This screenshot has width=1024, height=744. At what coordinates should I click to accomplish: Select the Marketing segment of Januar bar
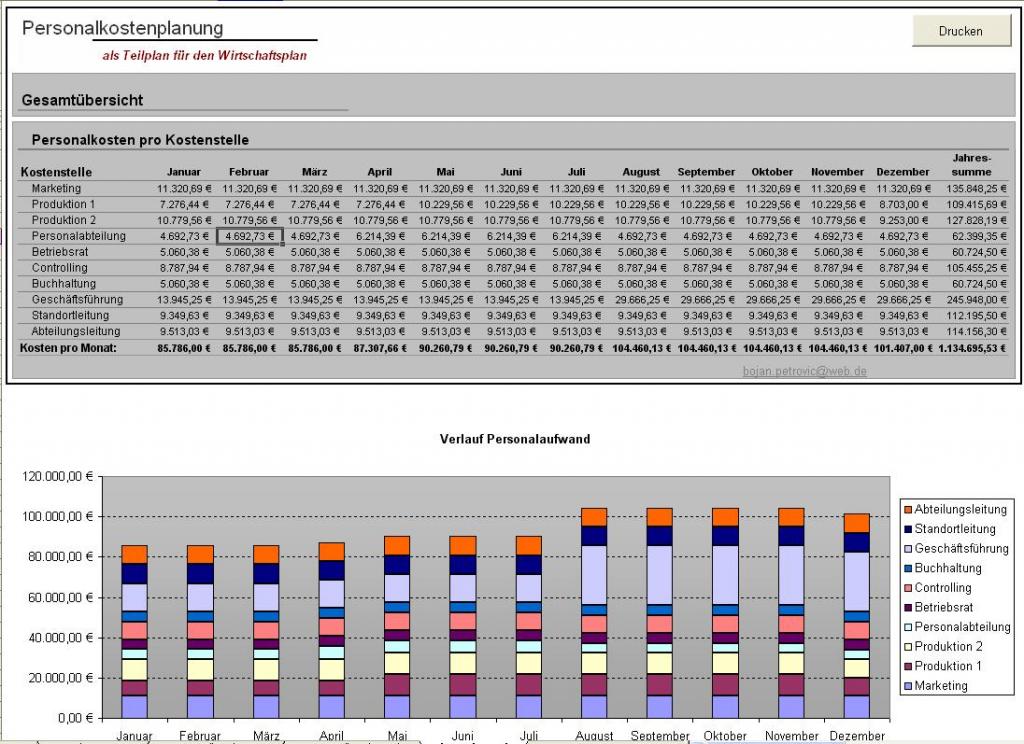(x=134, y=706)
